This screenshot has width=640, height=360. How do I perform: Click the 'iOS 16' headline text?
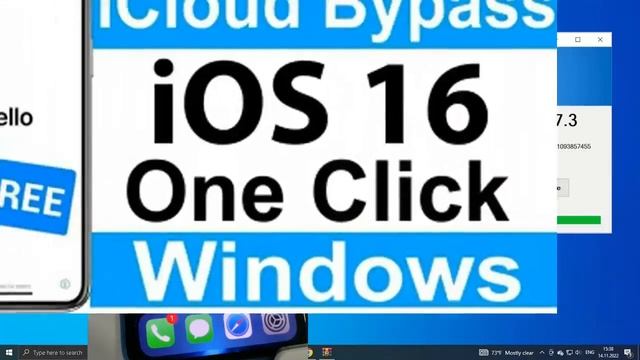point(320,102)
